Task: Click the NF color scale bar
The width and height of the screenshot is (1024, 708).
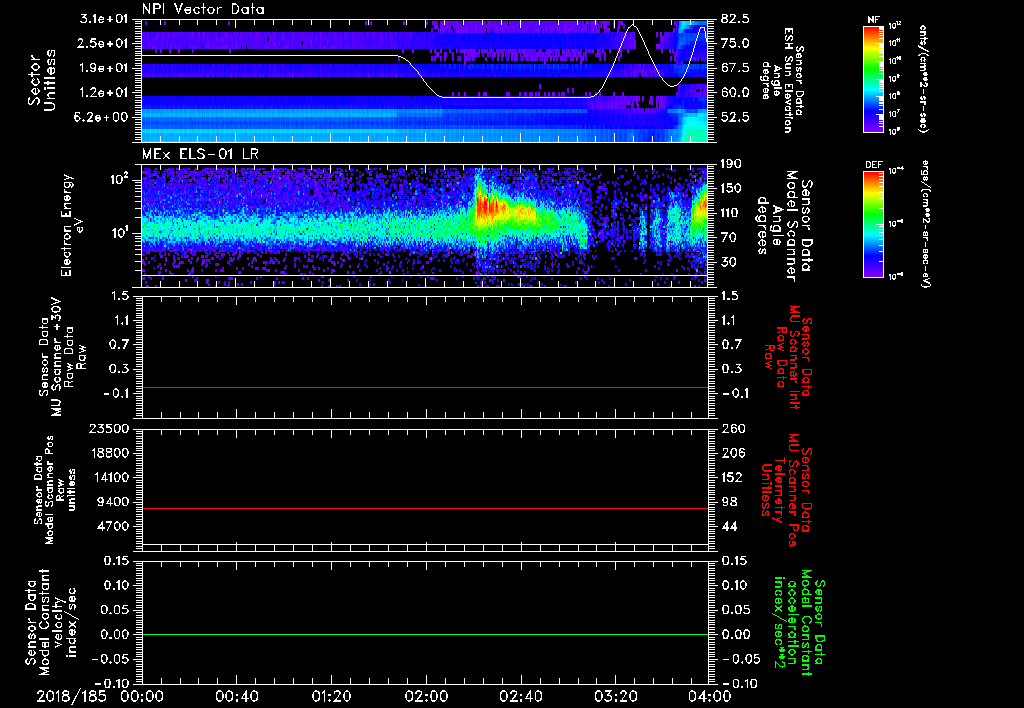Action: [870, 78]
